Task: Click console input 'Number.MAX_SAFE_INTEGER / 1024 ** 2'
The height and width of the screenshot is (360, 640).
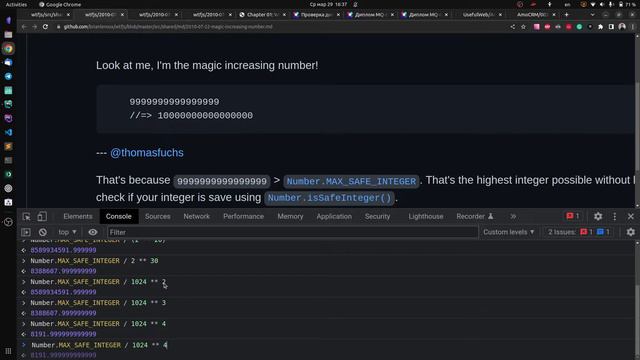Action: coord(98,282)
